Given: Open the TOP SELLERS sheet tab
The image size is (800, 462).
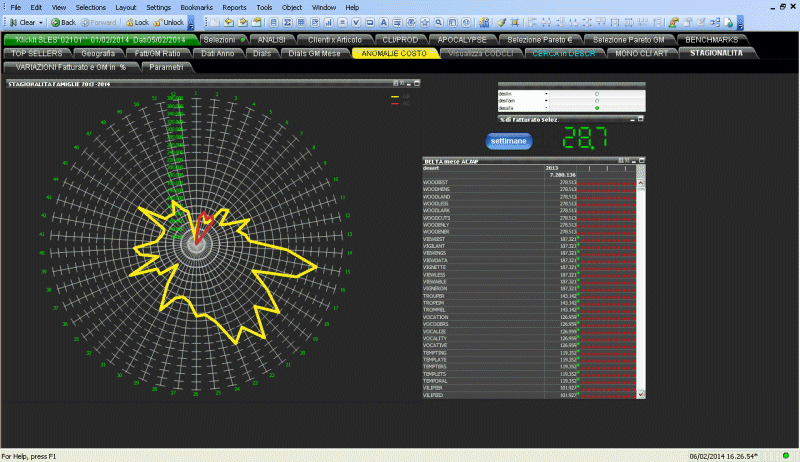Looking at the screenshot, I should [37, 54].
